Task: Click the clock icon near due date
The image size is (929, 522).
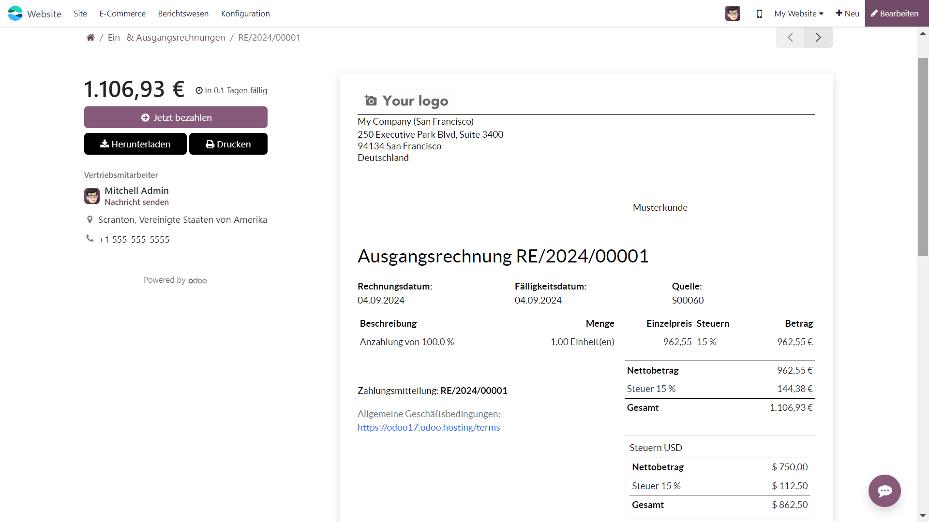Action: (199, 91)
